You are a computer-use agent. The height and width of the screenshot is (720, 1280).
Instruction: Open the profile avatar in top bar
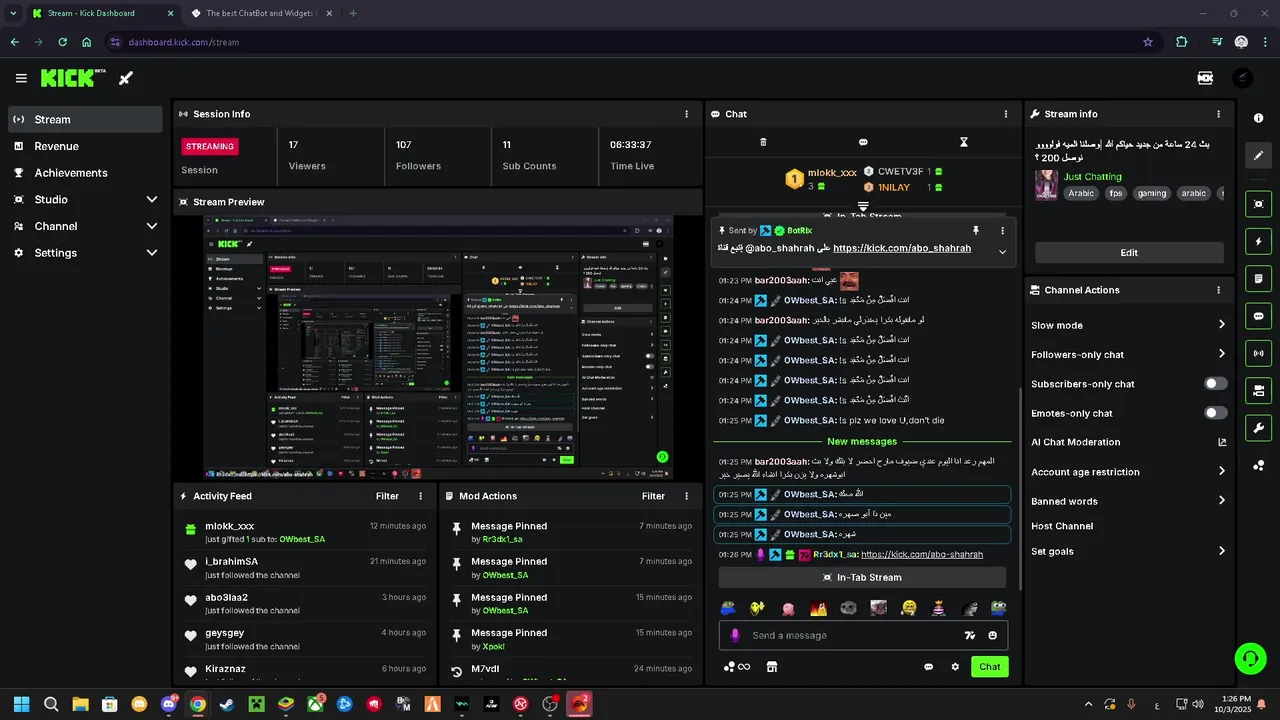(x=1242, y=78)
